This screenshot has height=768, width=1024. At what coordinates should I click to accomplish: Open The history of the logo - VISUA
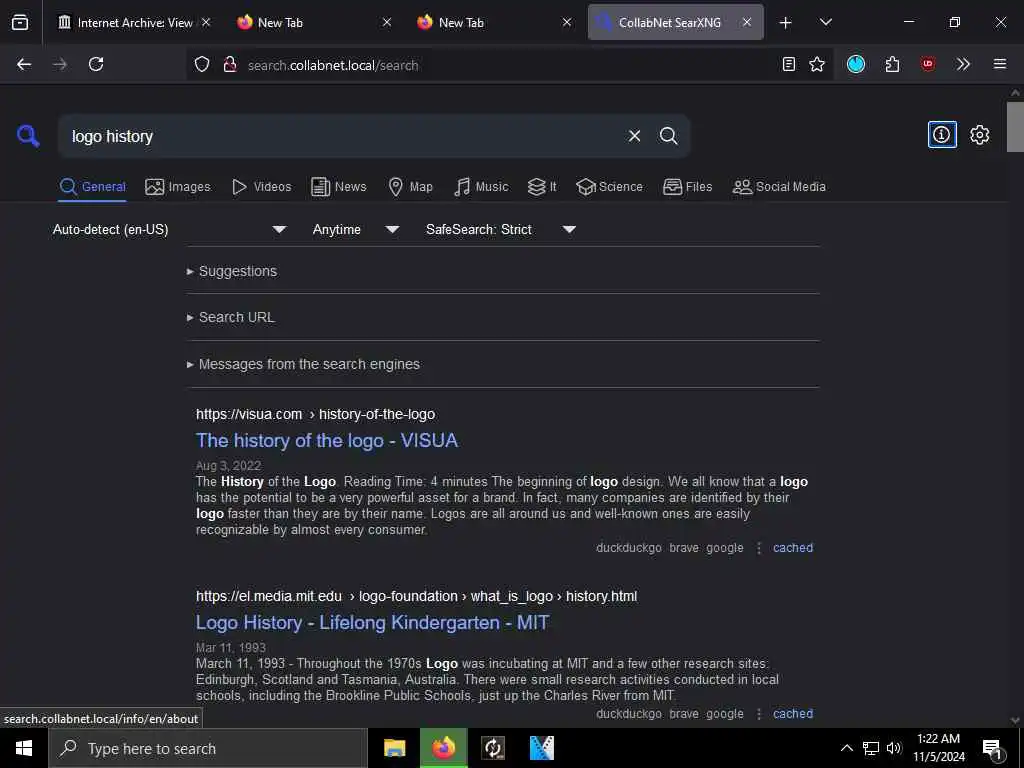click(x=327, y=441)
